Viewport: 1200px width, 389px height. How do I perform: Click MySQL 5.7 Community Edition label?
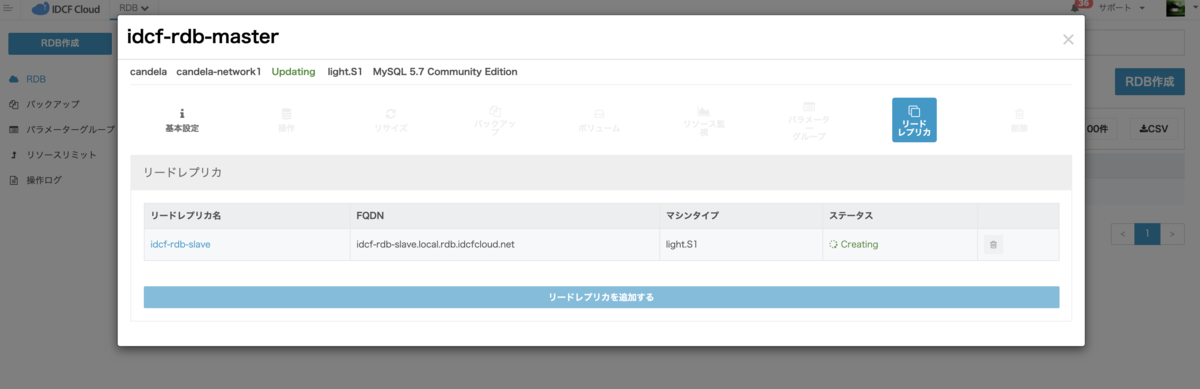[445, 72]
